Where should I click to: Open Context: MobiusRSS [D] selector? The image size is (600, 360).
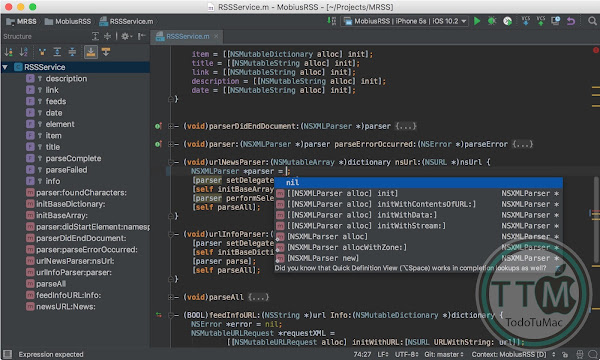pos(513,355)
